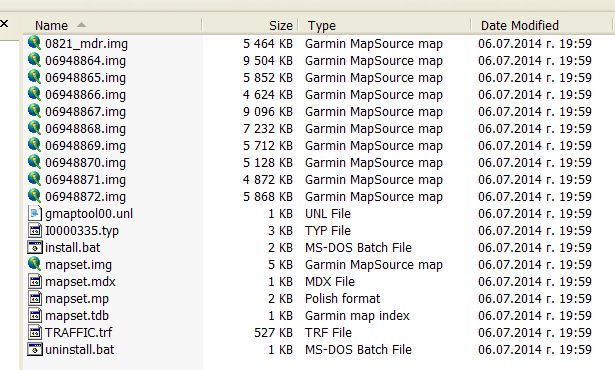Select the file name mapset.mp

point(77,299)
